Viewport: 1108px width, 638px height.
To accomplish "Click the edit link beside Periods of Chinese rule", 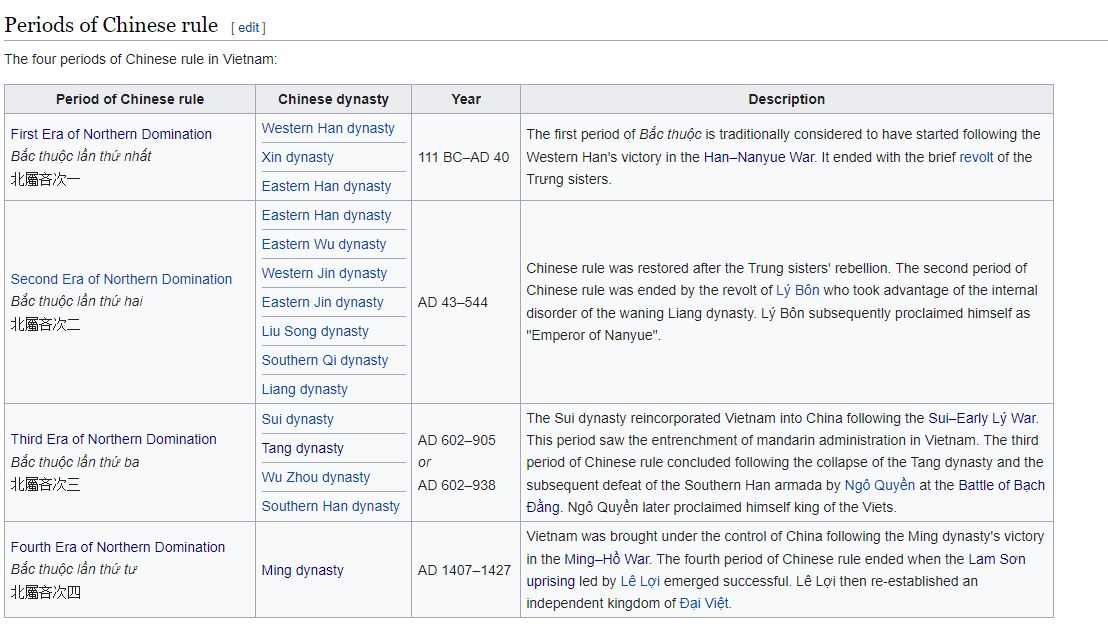I will click(x=248, y=28).
